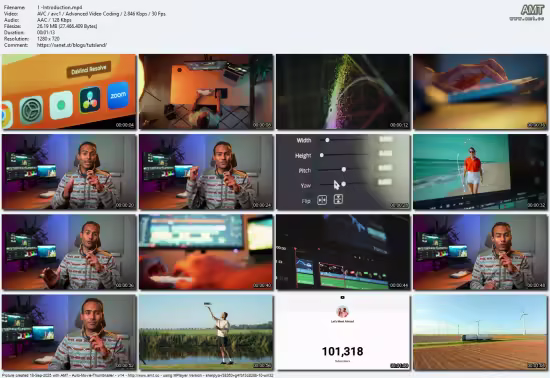550x378 pixels.
Task: Click the Yaw label text
Action: pos(306,185)
